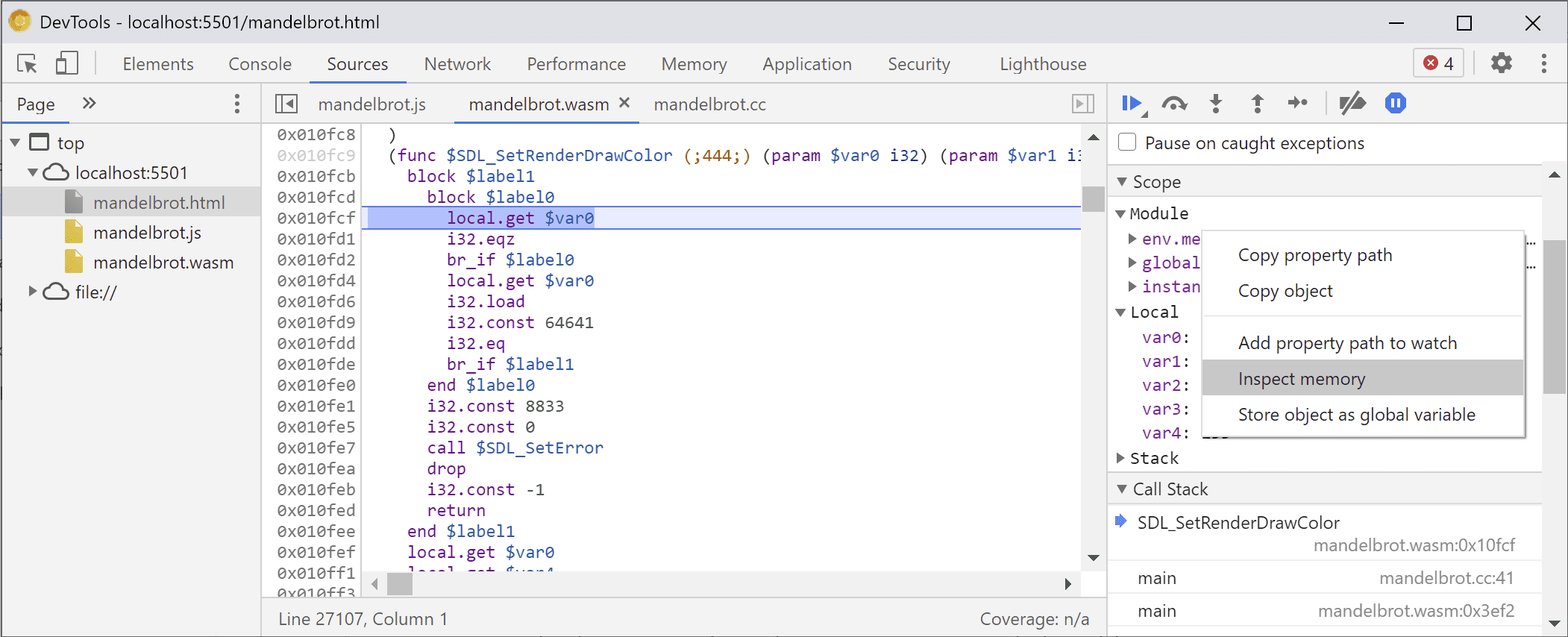Click the Step over function call icon
This screenshot has height=637, width=1568.
(x=1174, y=104)
